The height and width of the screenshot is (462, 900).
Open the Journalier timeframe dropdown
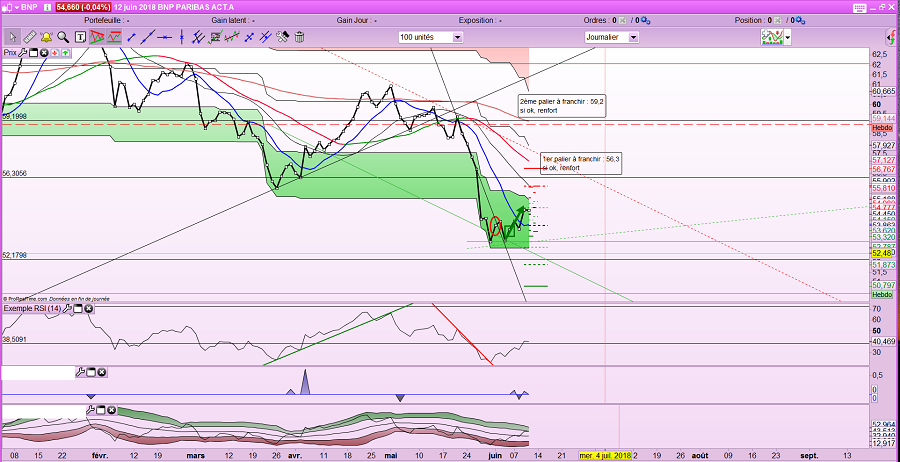(x=612, y=37)
